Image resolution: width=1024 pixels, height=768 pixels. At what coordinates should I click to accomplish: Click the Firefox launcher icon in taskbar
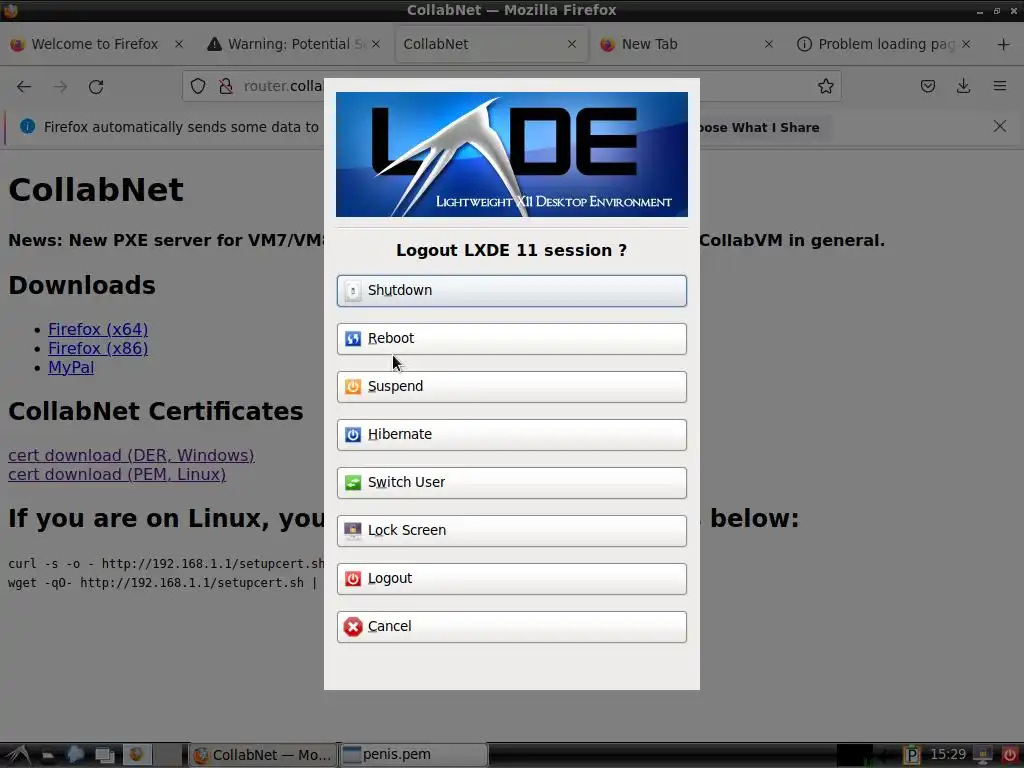tap(136, 755)
